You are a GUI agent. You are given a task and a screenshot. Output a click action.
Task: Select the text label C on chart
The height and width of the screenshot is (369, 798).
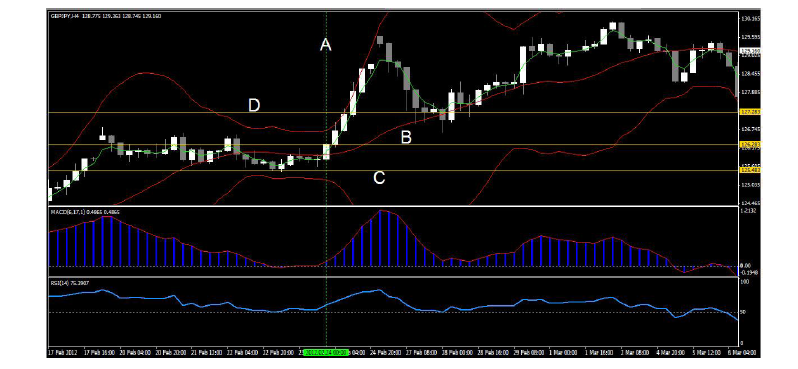(379, 178)
